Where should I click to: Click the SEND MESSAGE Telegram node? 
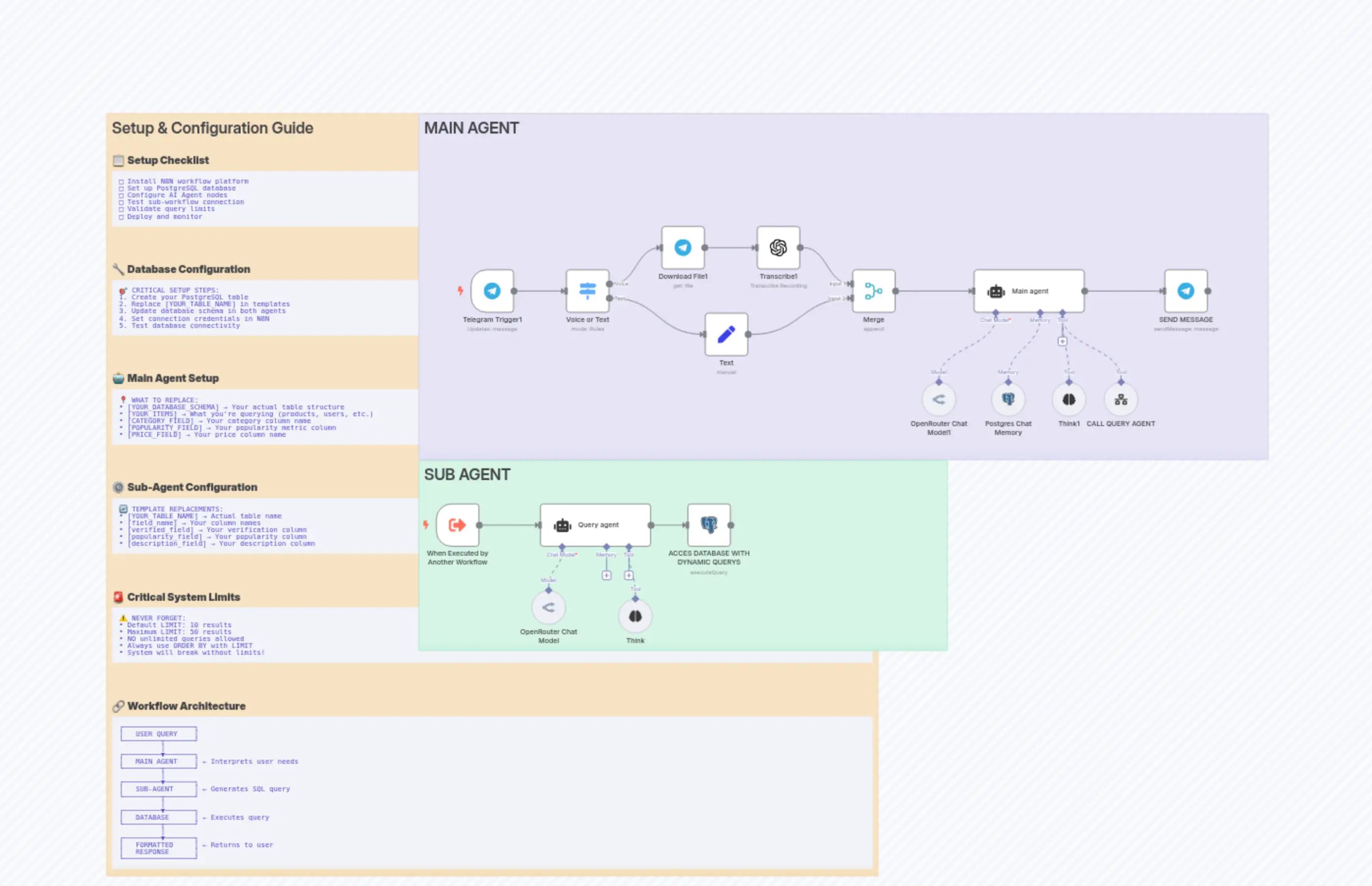pyautogui.click(x=1185, y=291)
